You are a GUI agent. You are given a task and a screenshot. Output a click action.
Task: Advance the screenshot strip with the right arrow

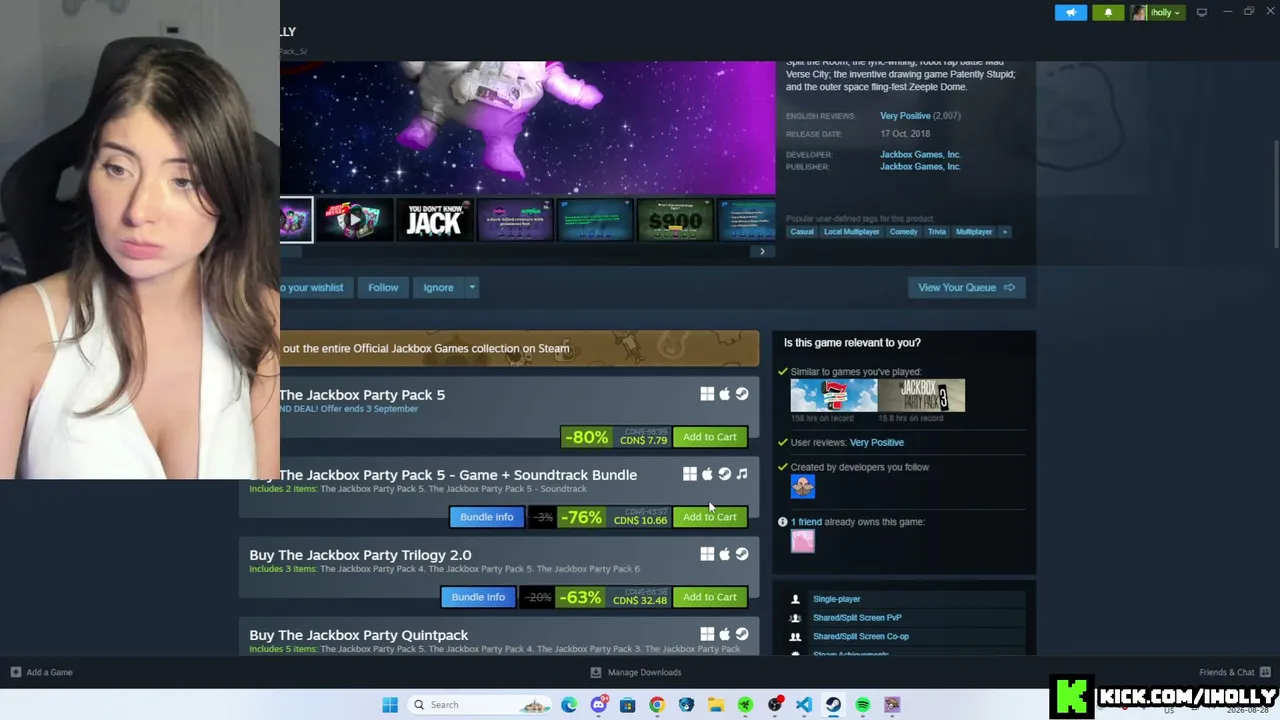(x=762, y=252)
